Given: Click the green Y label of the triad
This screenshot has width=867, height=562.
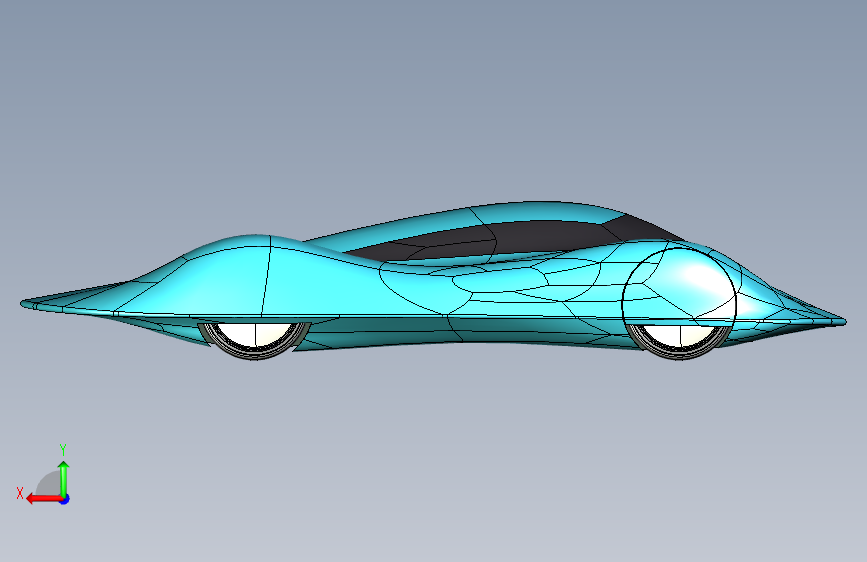Looking at the screenshot, I should pos(63,450).
